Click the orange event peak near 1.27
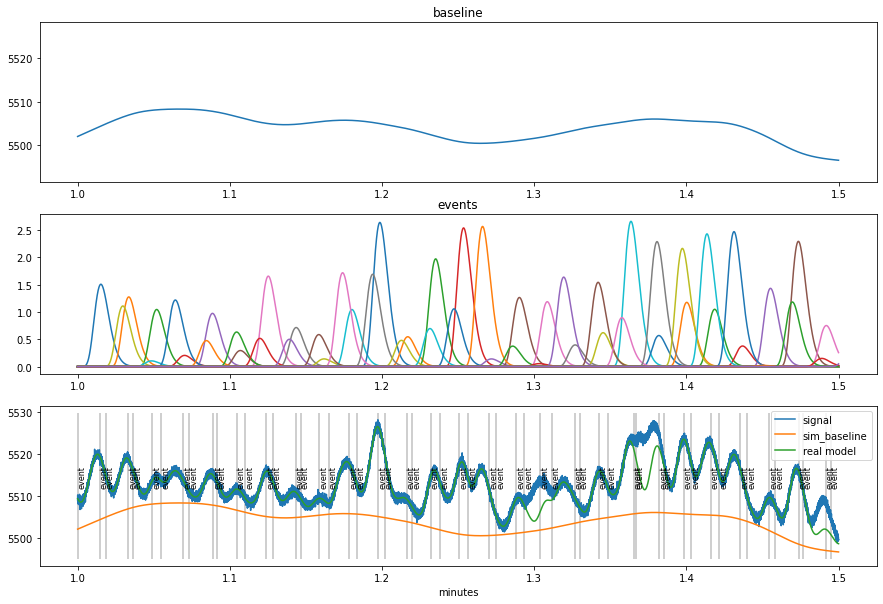This screenshot has height=604, width=883. 483,228
